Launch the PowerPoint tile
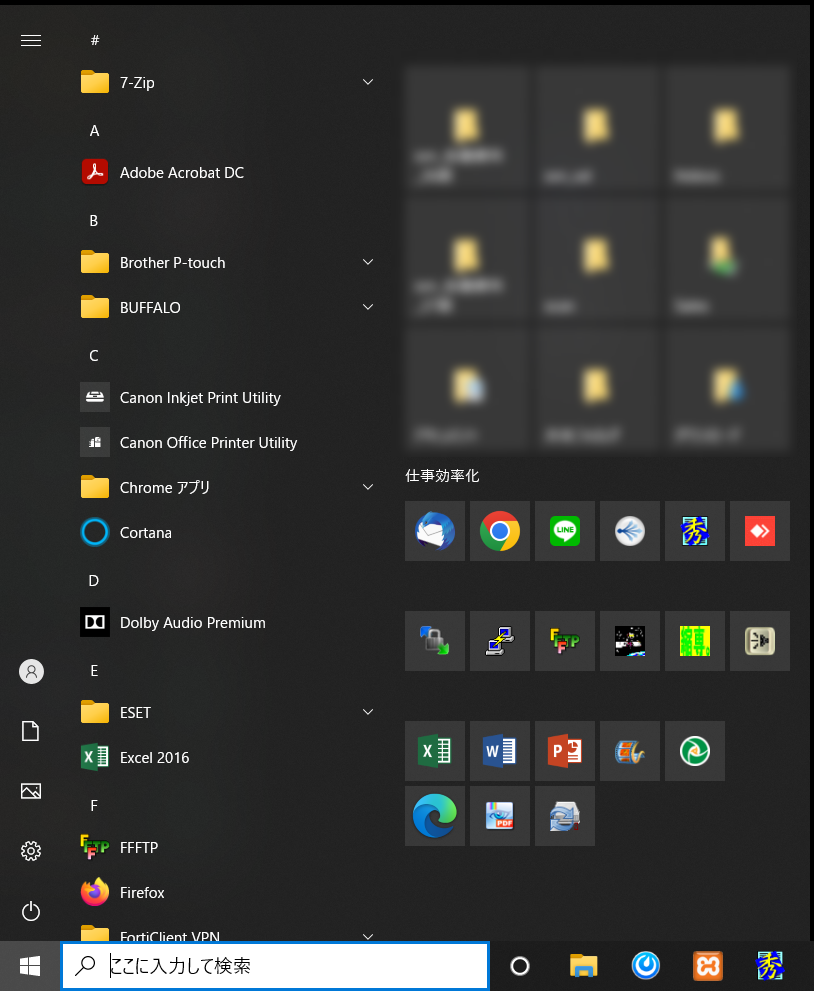 click(x=565, y=751)
